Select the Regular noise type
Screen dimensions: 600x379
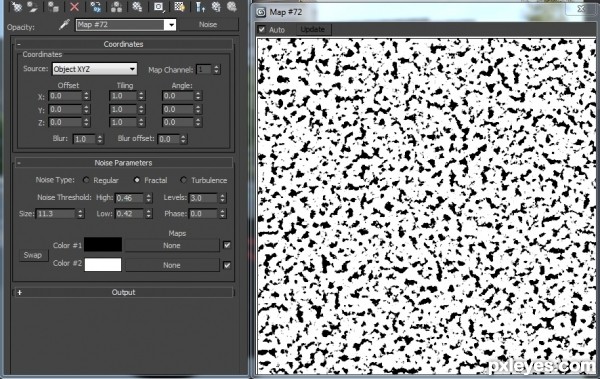(x=86, y=180)
